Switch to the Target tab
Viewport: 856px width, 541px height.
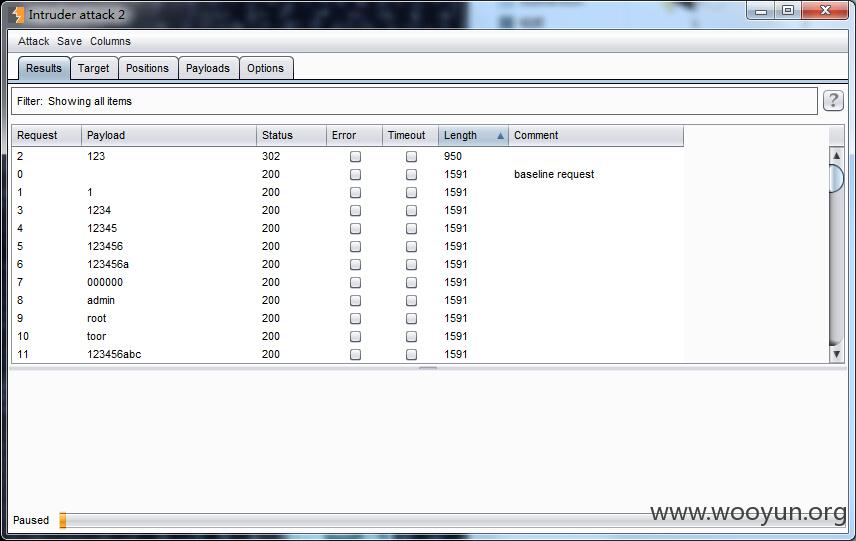click(x=93, y=68)
